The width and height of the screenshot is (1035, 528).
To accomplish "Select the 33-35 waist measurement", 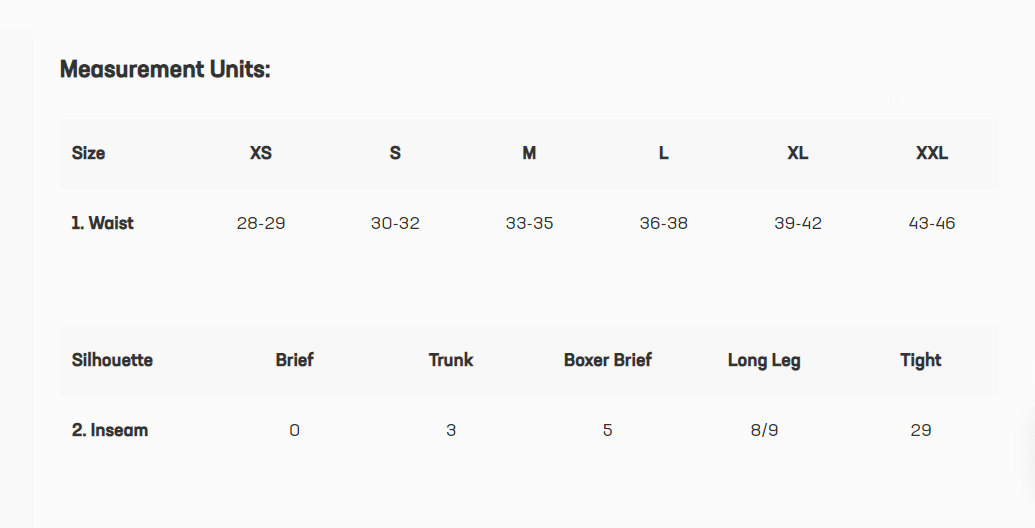I will (529, 223).
